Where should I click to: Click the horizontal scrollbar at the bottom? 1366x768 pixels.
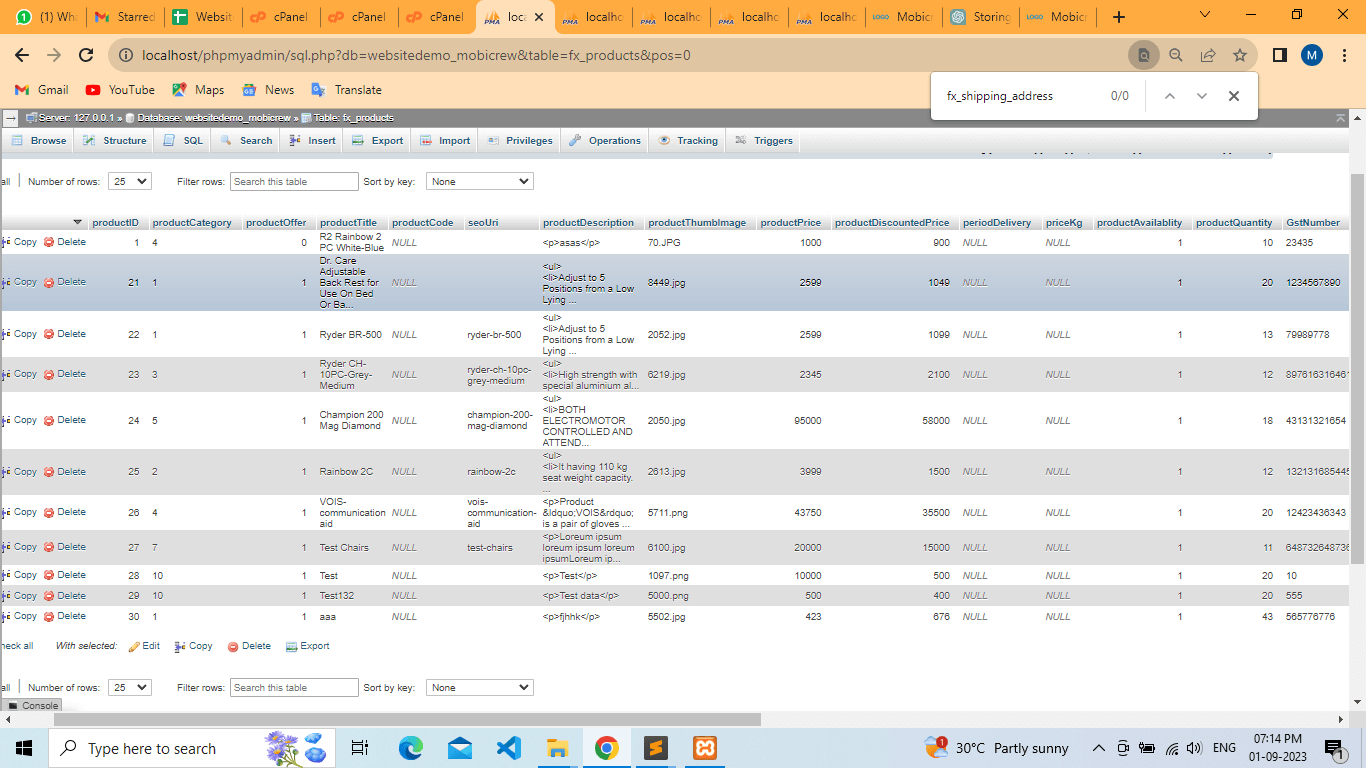coord(407,719)
